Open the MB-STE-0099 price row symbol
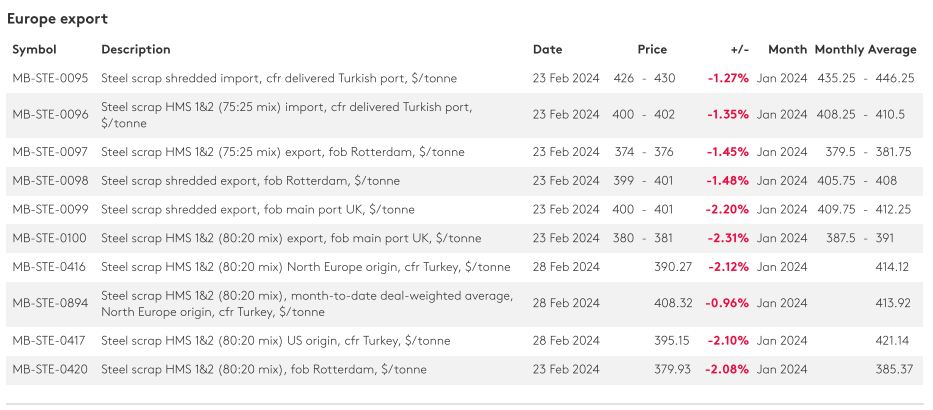Image resolution: width=933 pixels, height=410 pixels. point(50,210)
